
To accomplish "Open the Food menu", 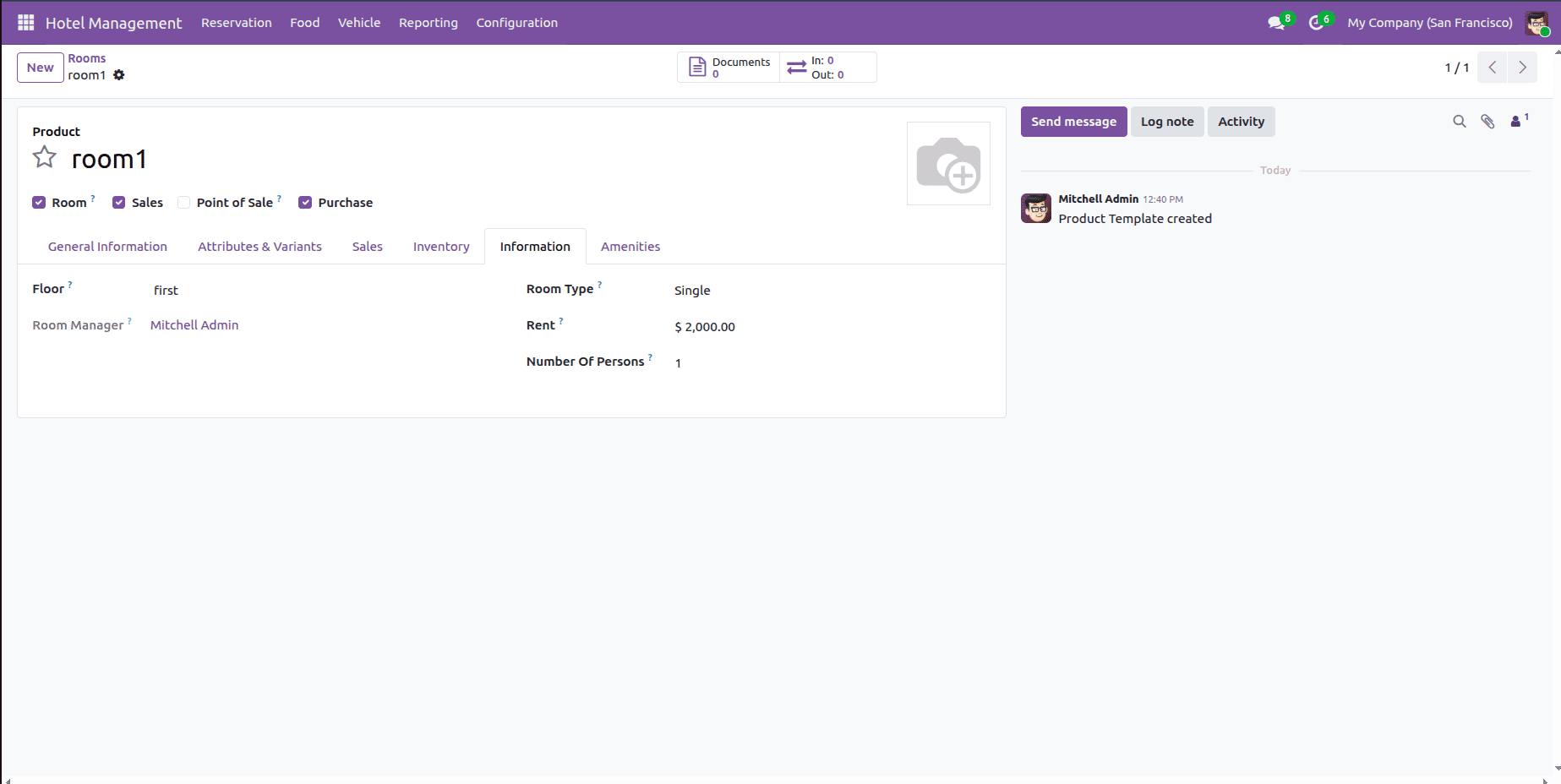I will coord(305,23).
